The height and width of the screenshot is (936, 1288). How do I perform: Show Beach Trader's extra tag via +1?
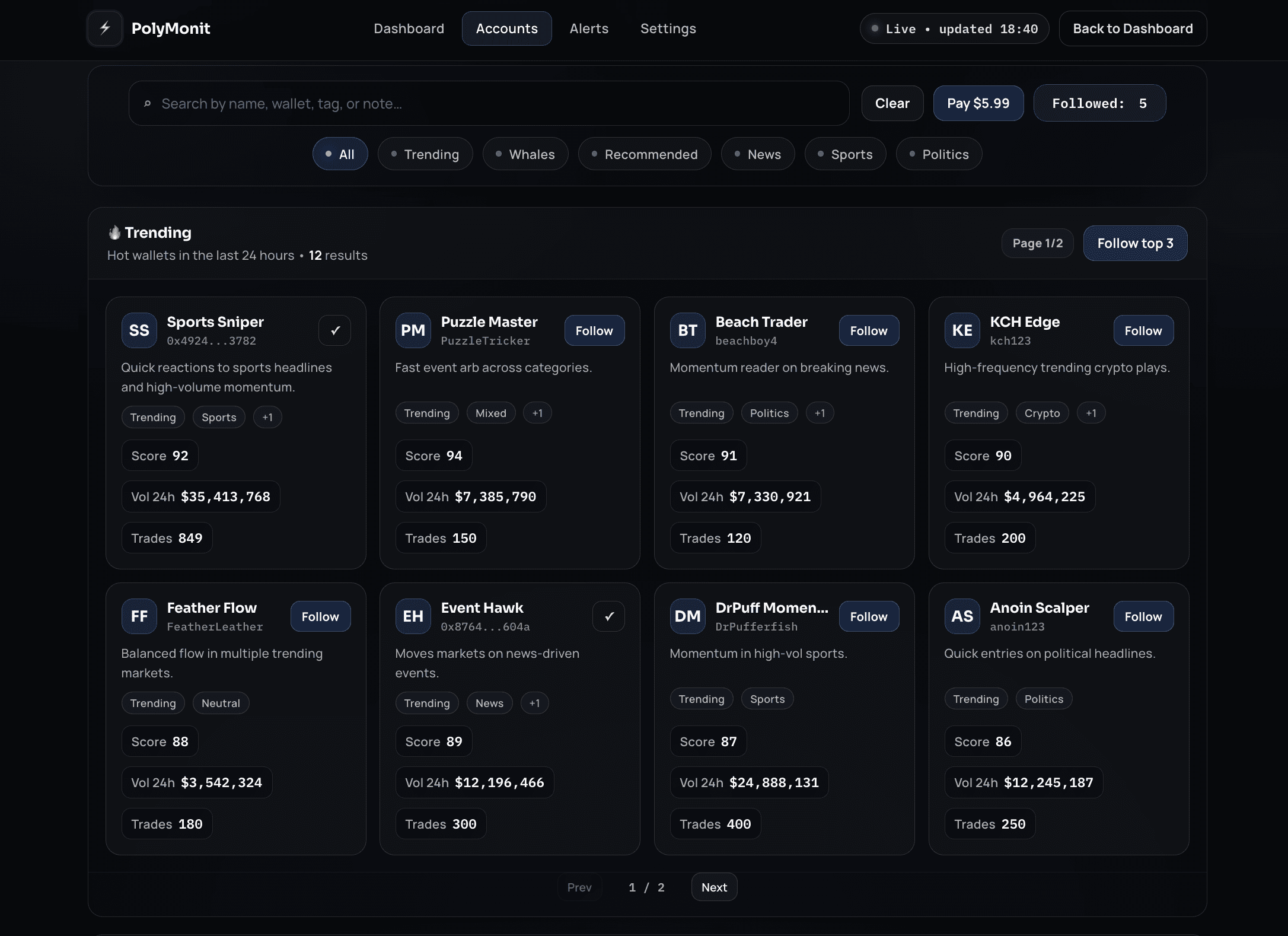coord(820,413)
